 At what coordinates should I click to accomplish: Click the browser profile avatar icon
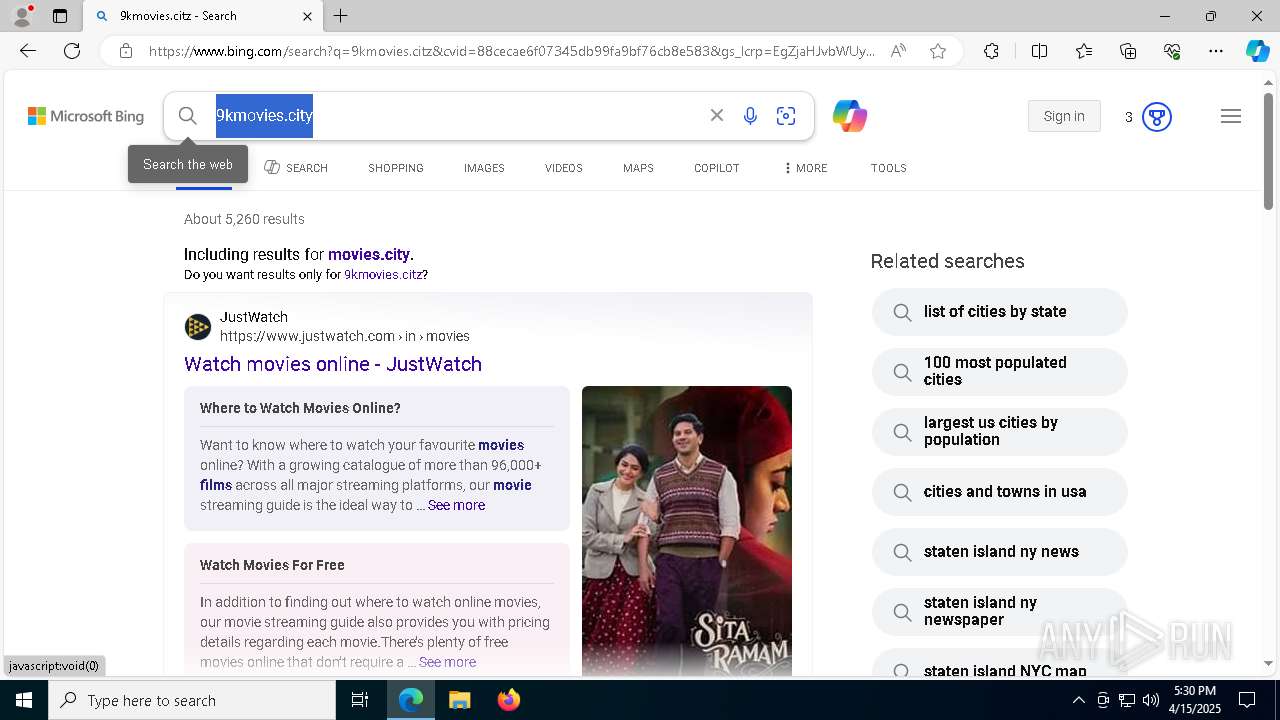click(x=21, y=16)
